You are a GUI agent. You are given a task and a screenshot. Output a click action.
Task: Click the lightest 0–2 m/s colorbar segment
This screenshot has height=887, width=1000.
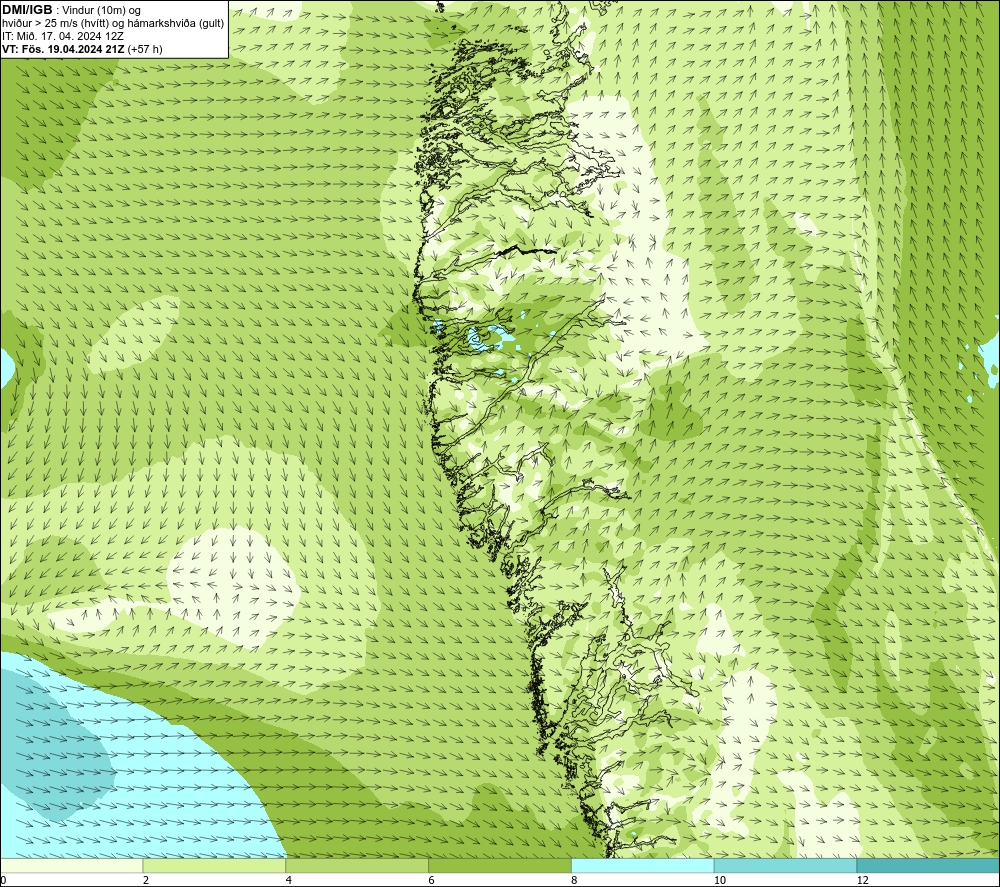pos(71,865)
